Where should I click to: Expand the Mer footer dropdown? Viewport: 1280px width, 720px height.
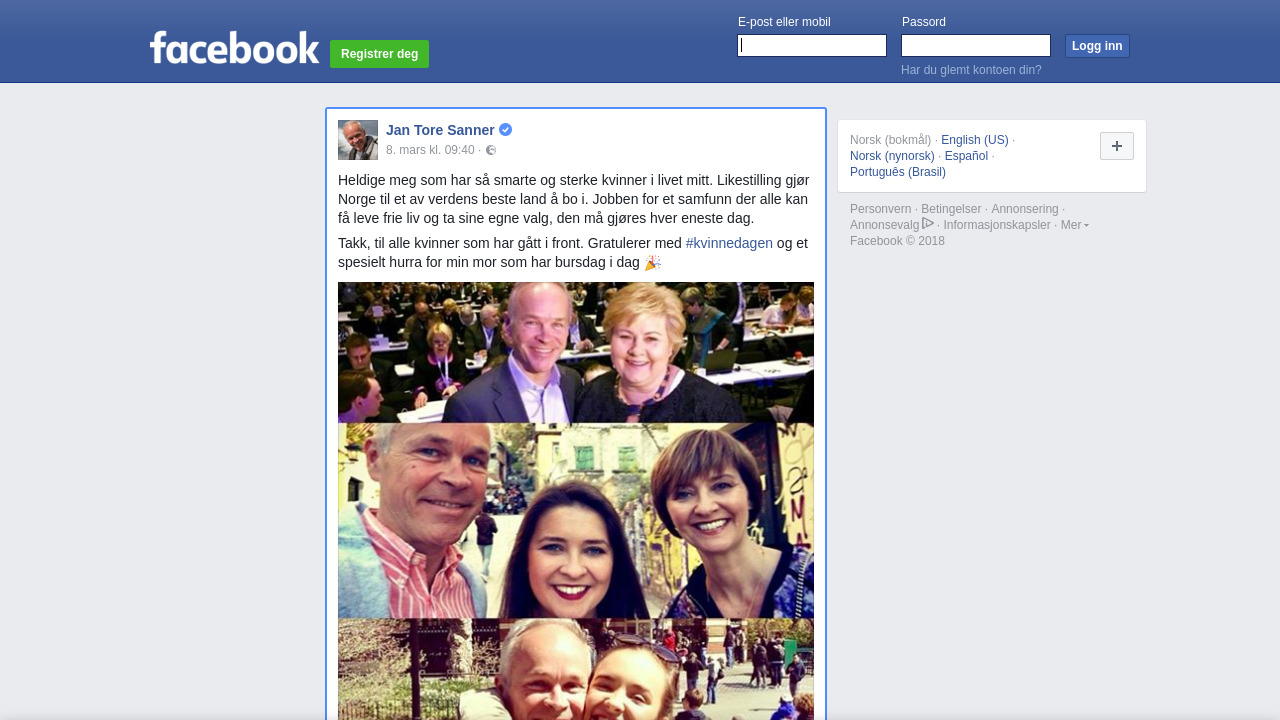point(1074,225)
